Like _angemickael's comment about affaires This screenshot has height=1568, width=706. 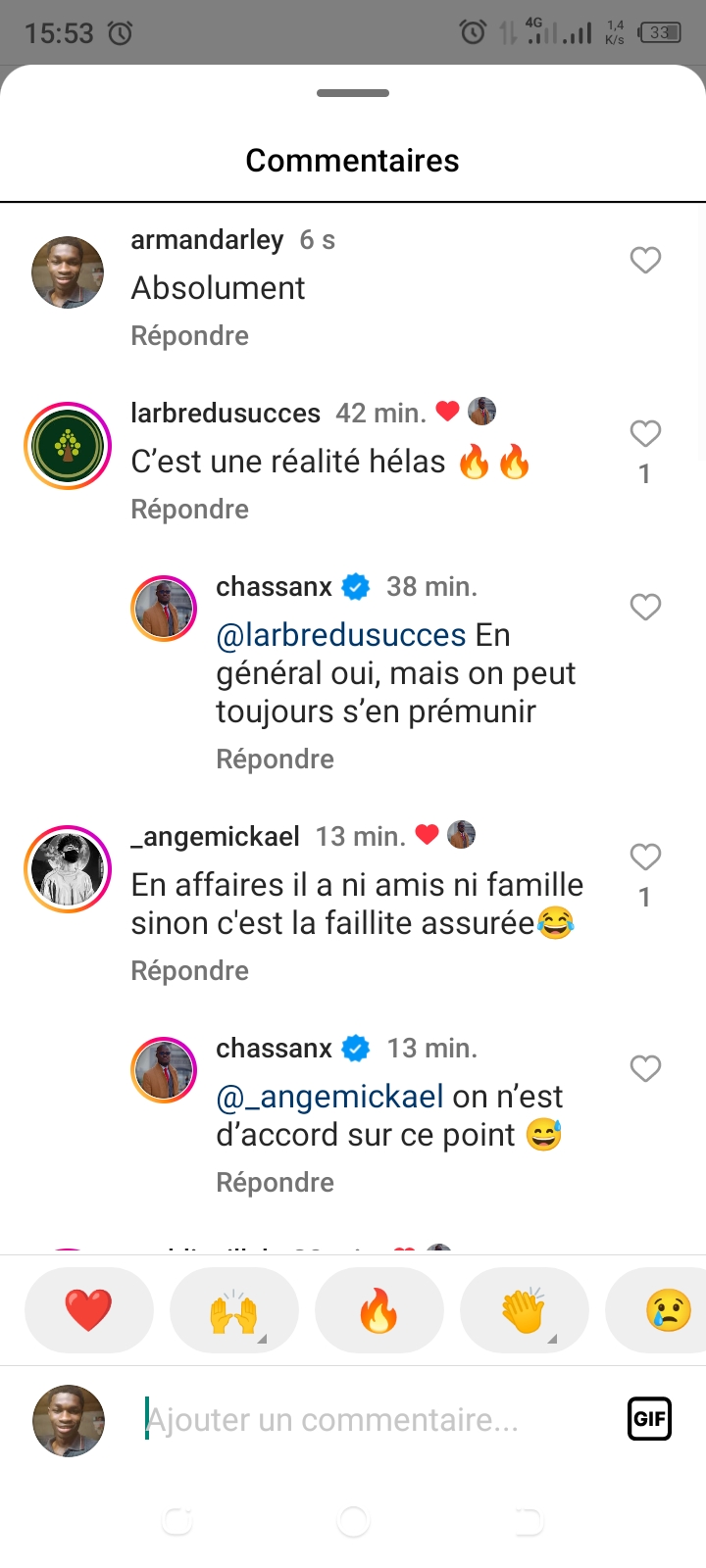645,857
